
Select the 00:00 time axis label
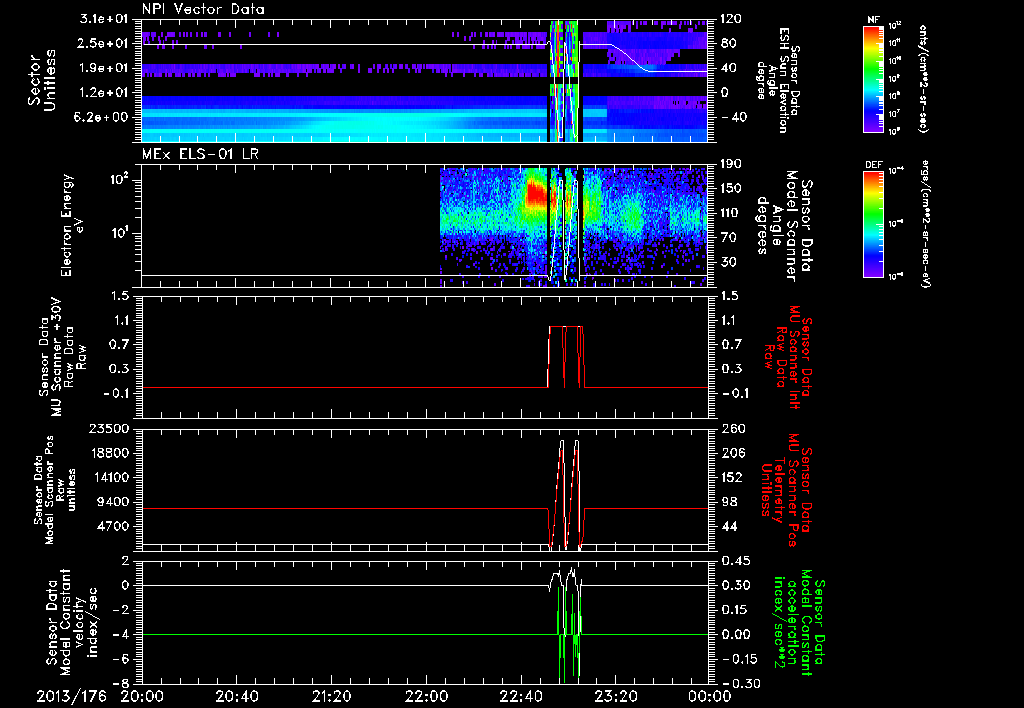click(x=709, y=696)
